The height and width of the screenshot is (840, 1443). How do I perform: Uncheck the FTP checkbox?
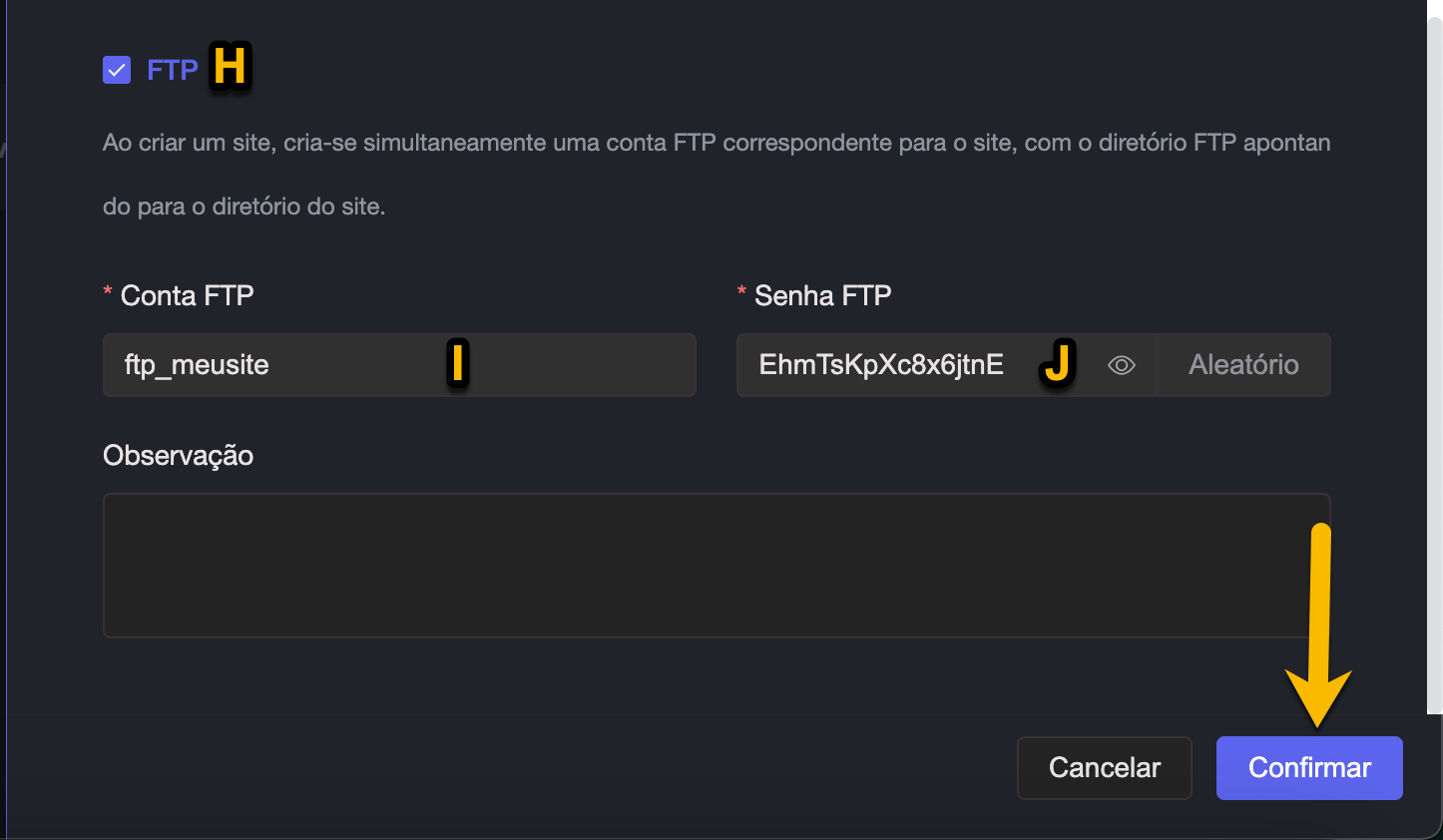[117, 70]
